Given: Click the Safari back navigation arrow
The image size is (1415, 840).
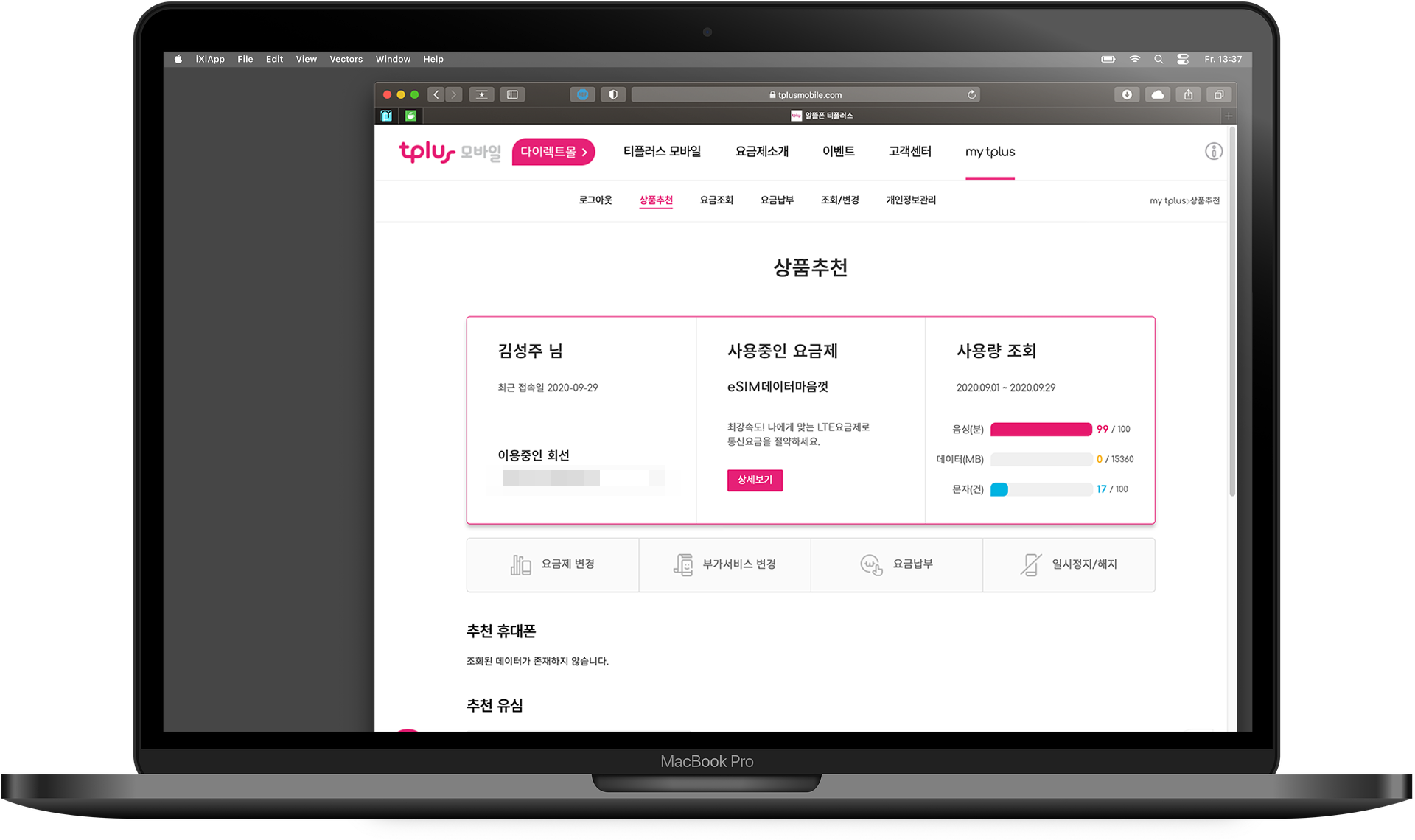Looking at the screenshot, I should click(436, 94).
